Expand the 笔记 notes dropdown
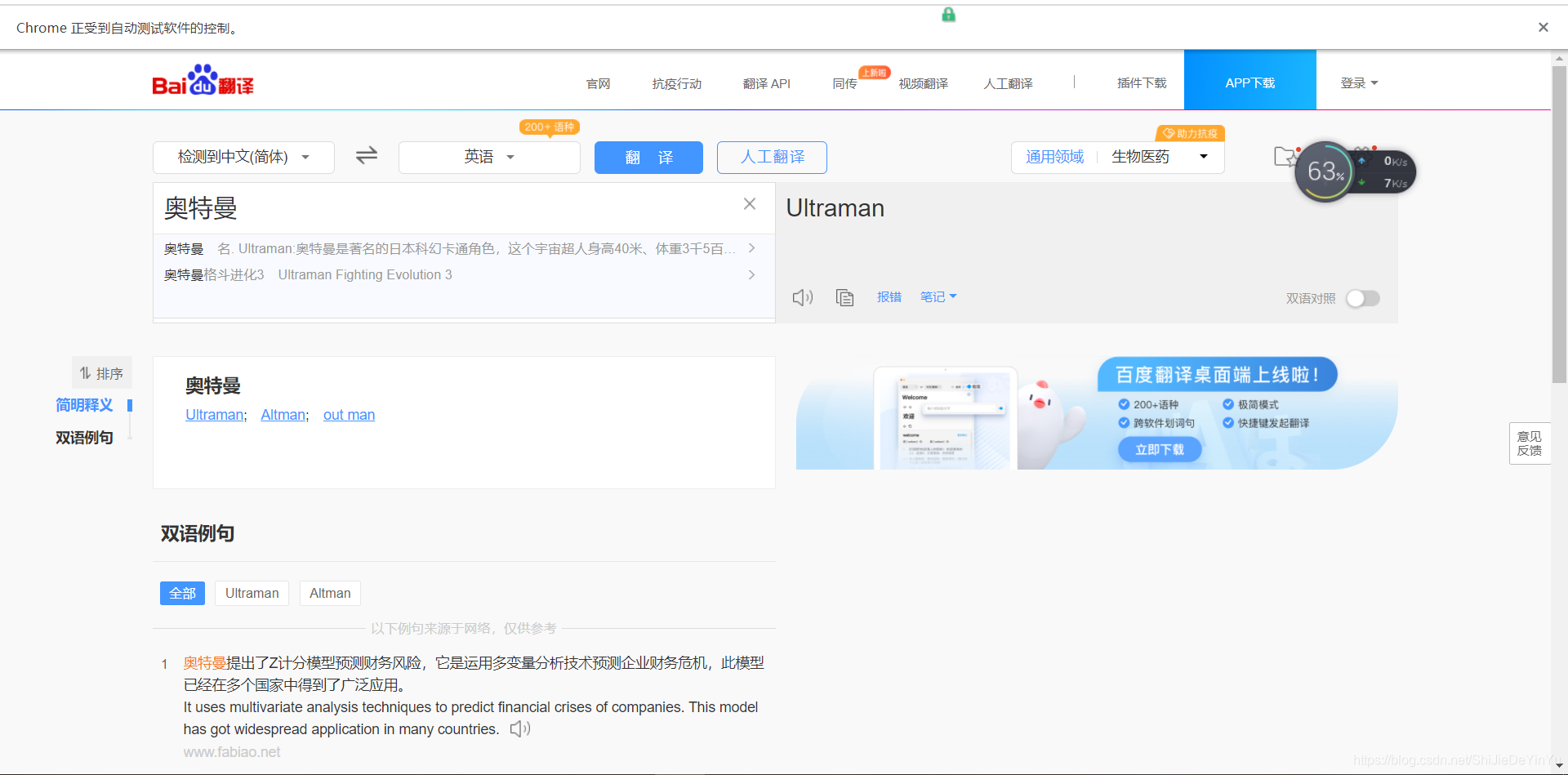 (x=938, y=297)
